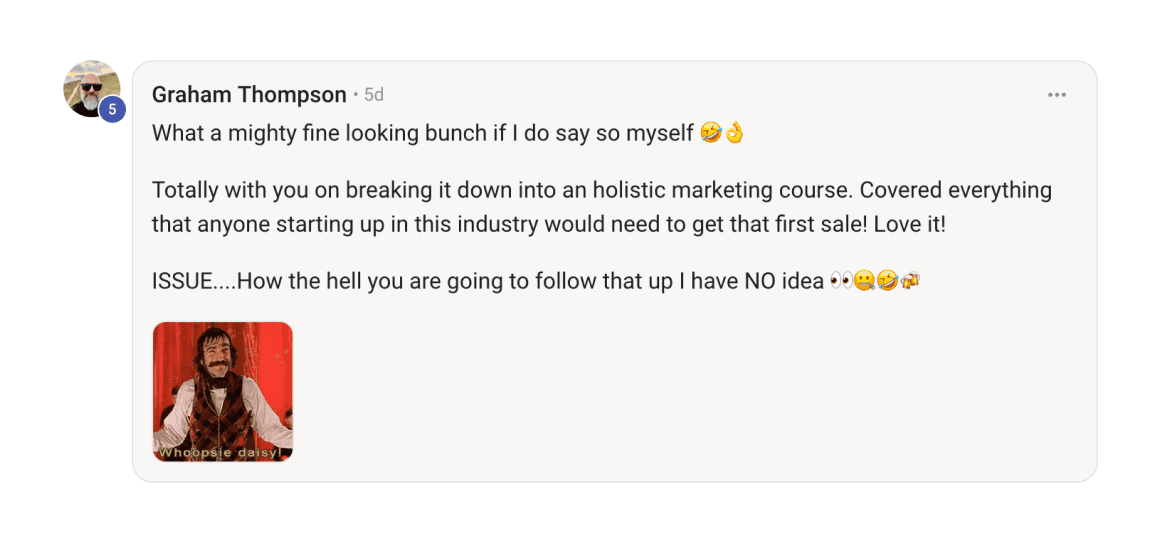Click the zipper-mouth face emoji
1160x544 pixels.
click(x=864, y=282)
